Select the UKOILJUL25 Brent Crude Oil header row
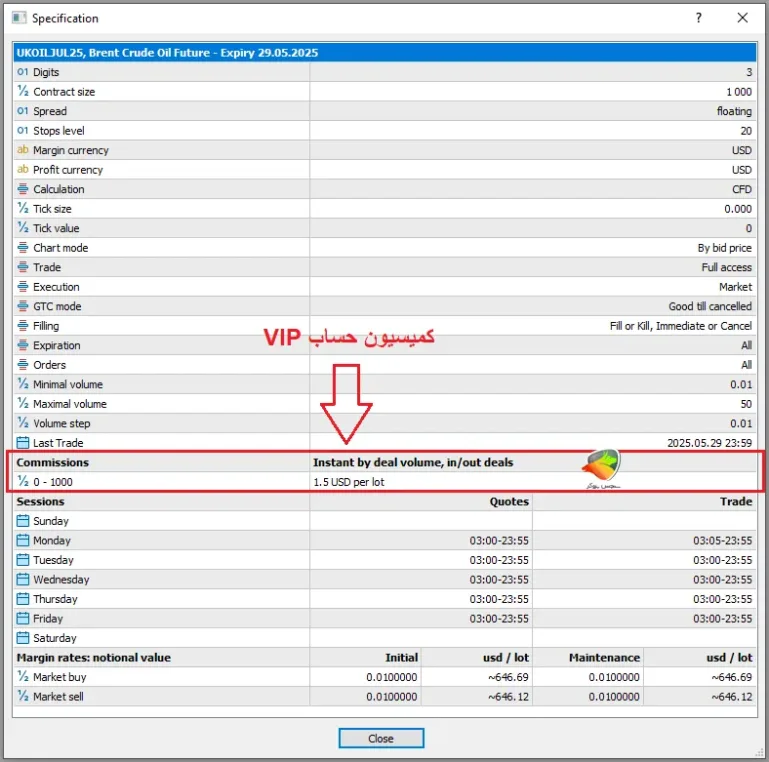This screenshot has height=762, width=769. point(385,52)
